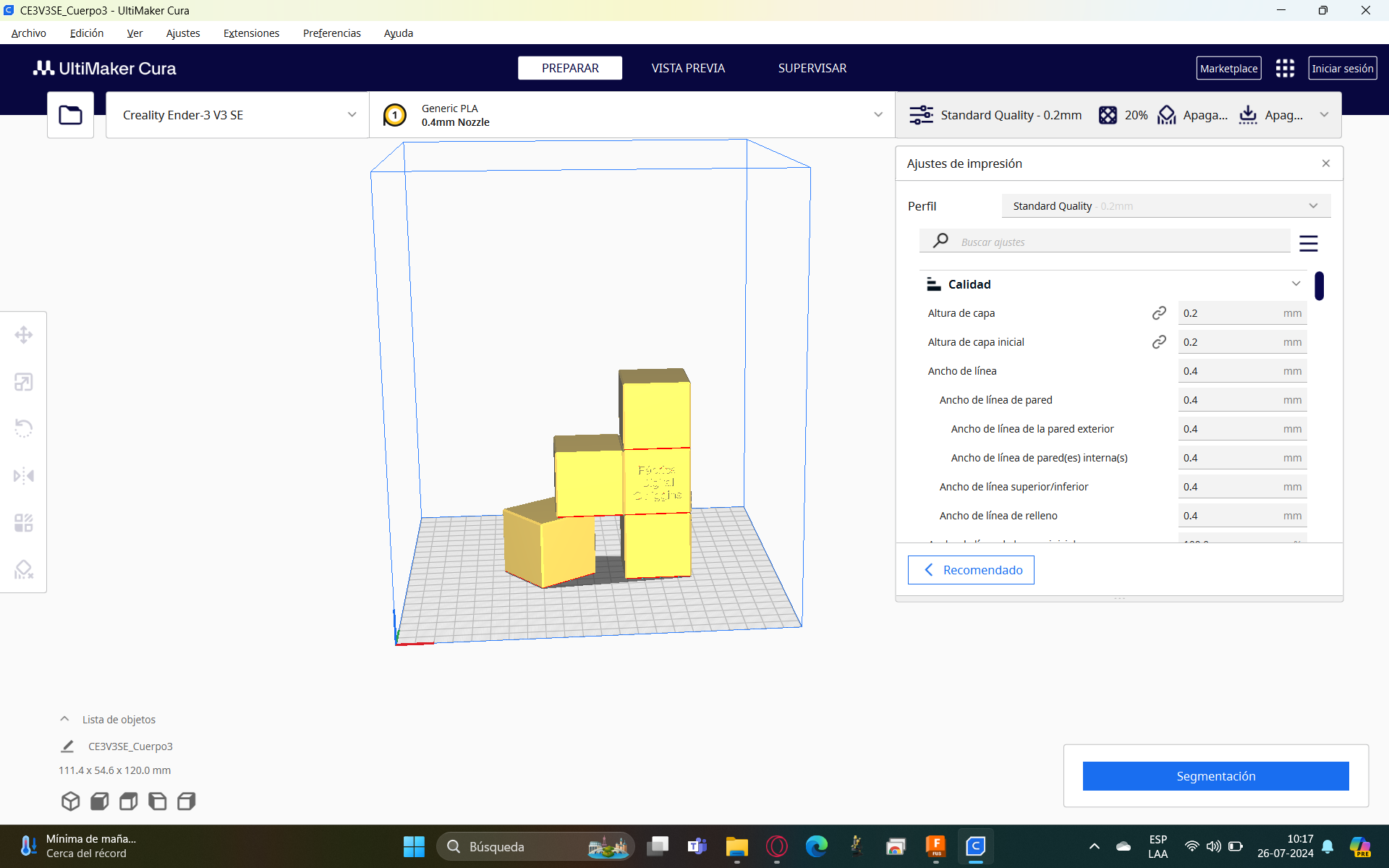Expand Generic PLA material selector

click(632, 115)
